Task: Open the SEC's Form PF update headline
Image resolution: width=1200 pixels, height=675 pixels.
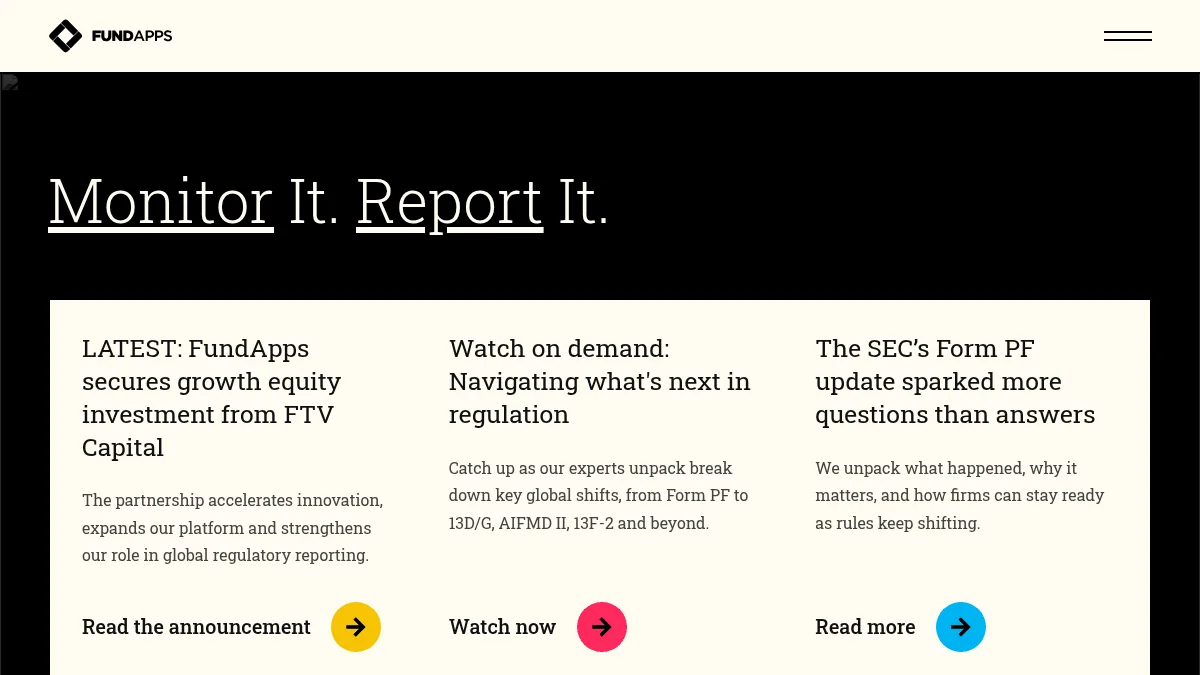Action: point(955,381)
